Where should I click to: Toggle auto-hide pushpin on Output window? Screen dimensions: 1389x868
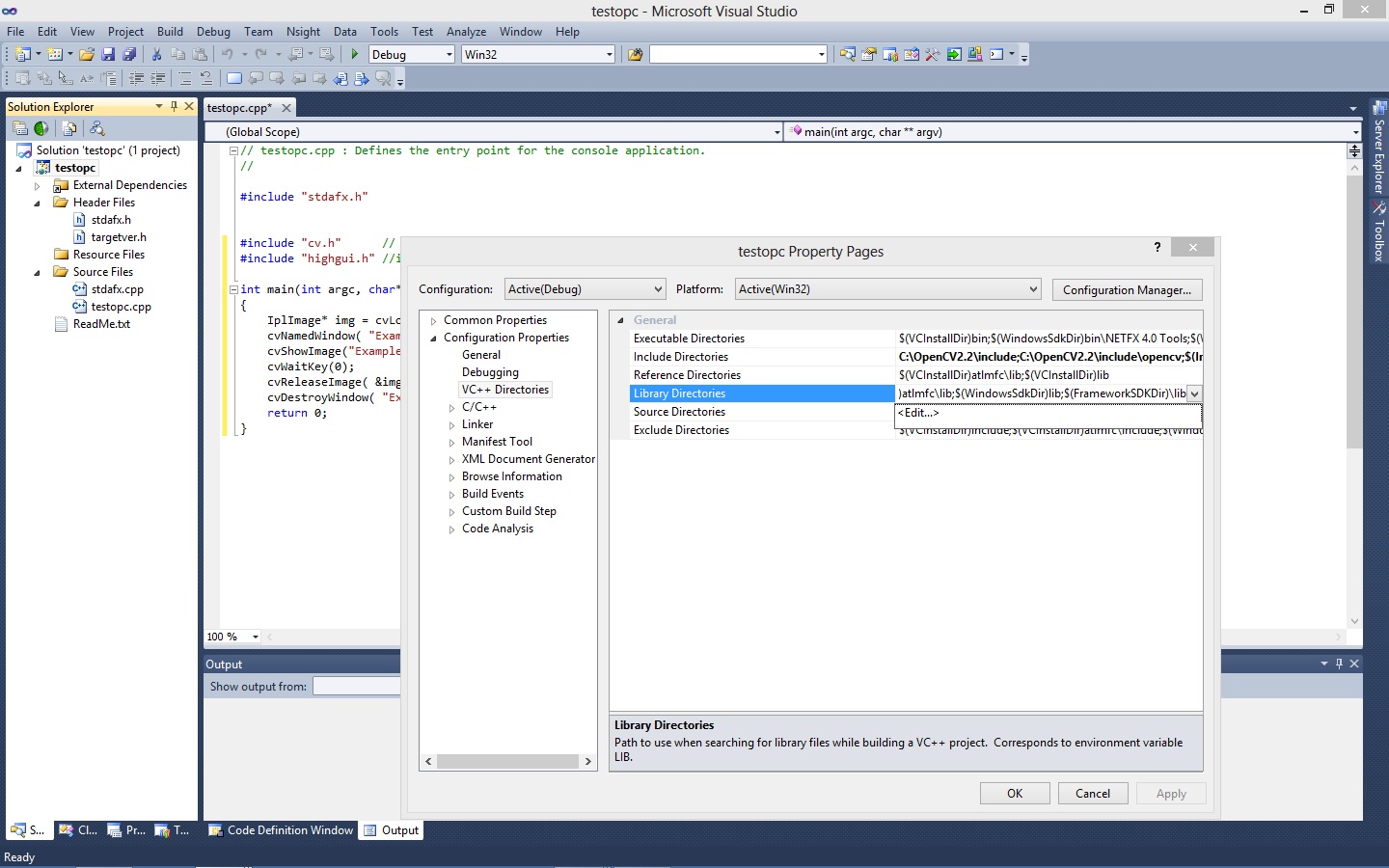point(1340,664)
